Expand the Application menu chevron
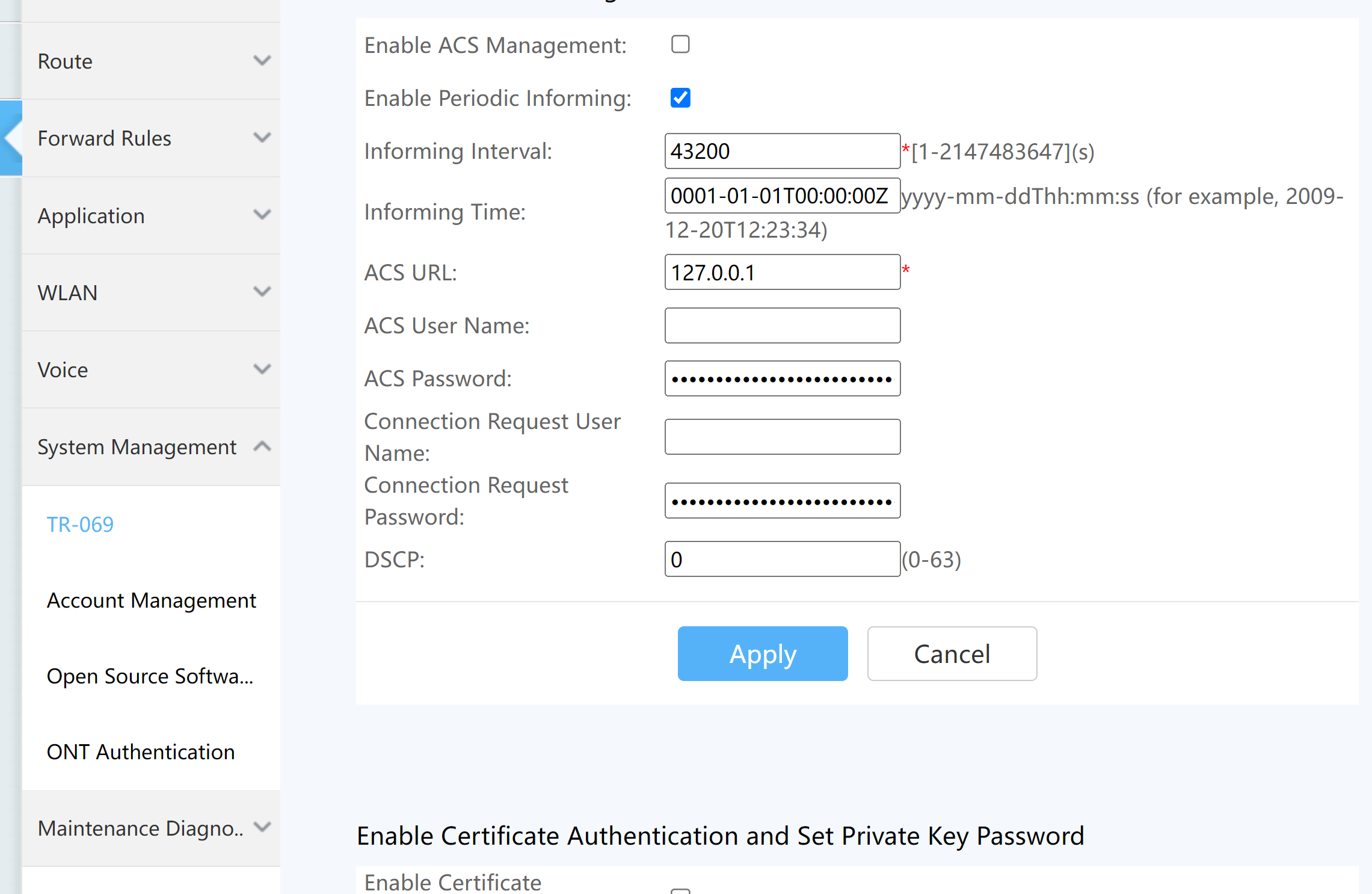 [262, 215]
